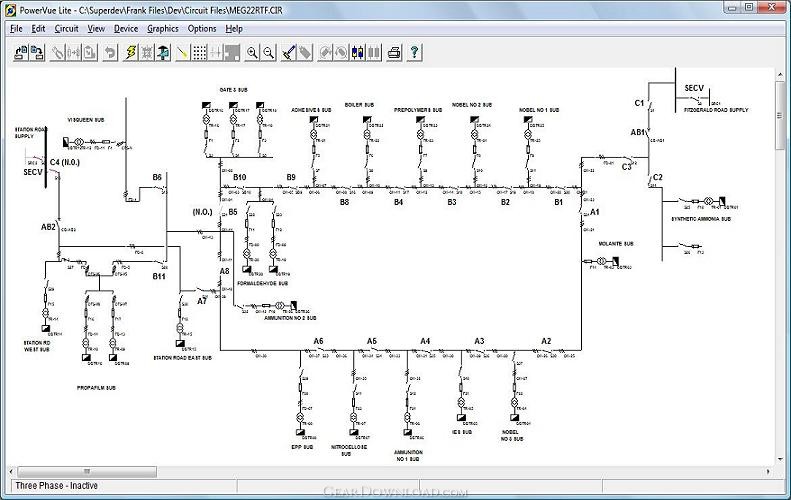Viewport: 791px width, 500px height.
Task: Open the Device menu
Action: click(126, 29)
